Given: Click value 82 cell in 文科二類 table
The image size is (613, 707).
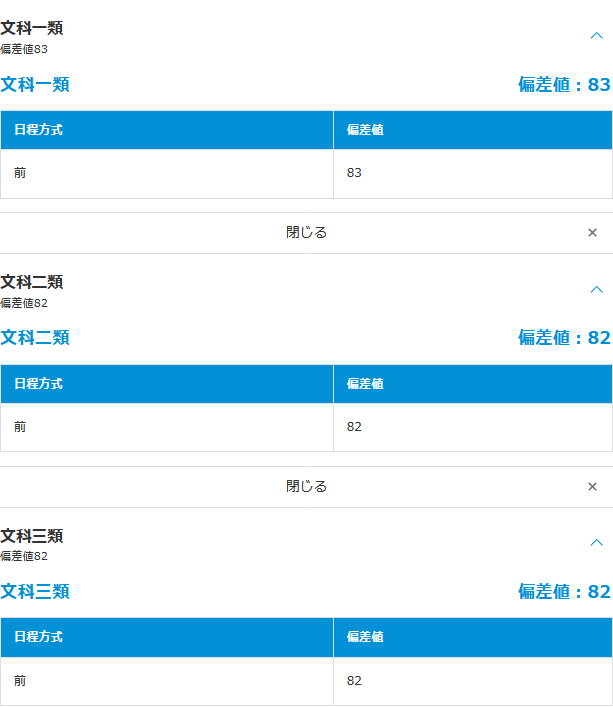Looking at the screenshot, I should pos(354,427).
